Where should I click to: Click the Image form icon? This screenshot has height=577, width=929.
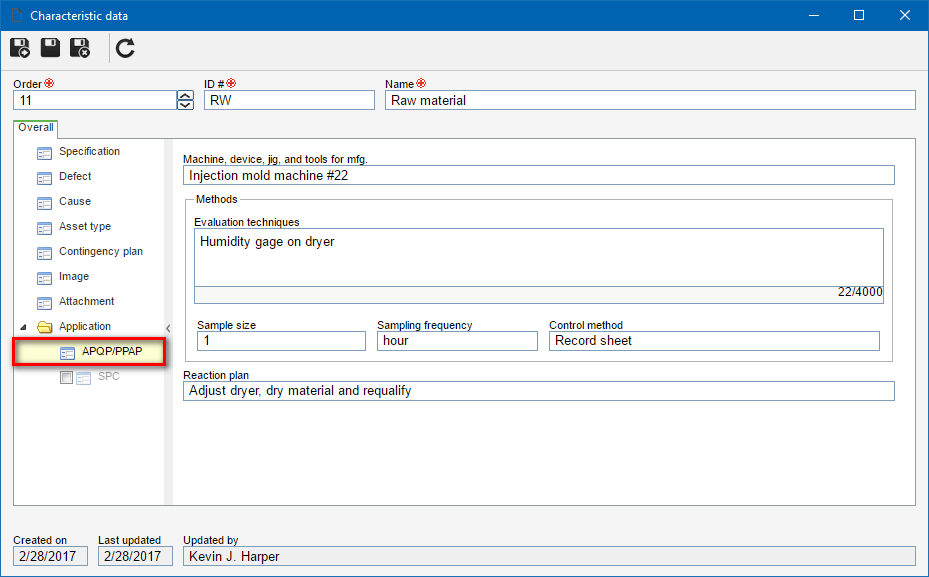tap(44, 278)
